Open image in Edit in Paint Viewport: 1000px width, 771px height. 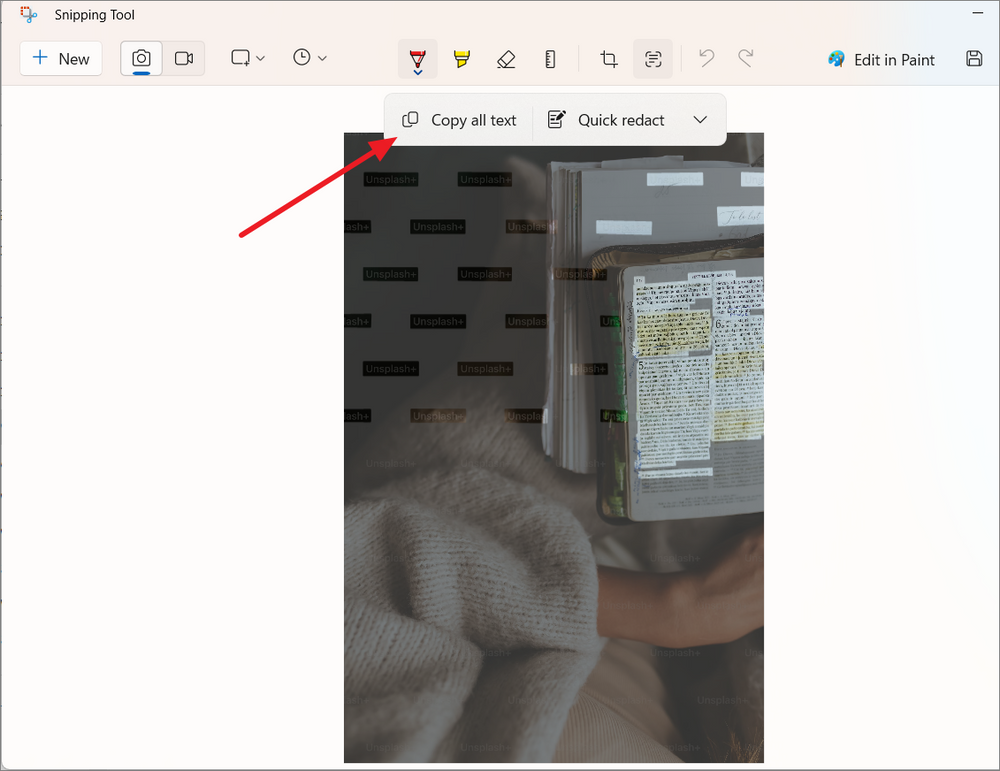click(880, 59)
